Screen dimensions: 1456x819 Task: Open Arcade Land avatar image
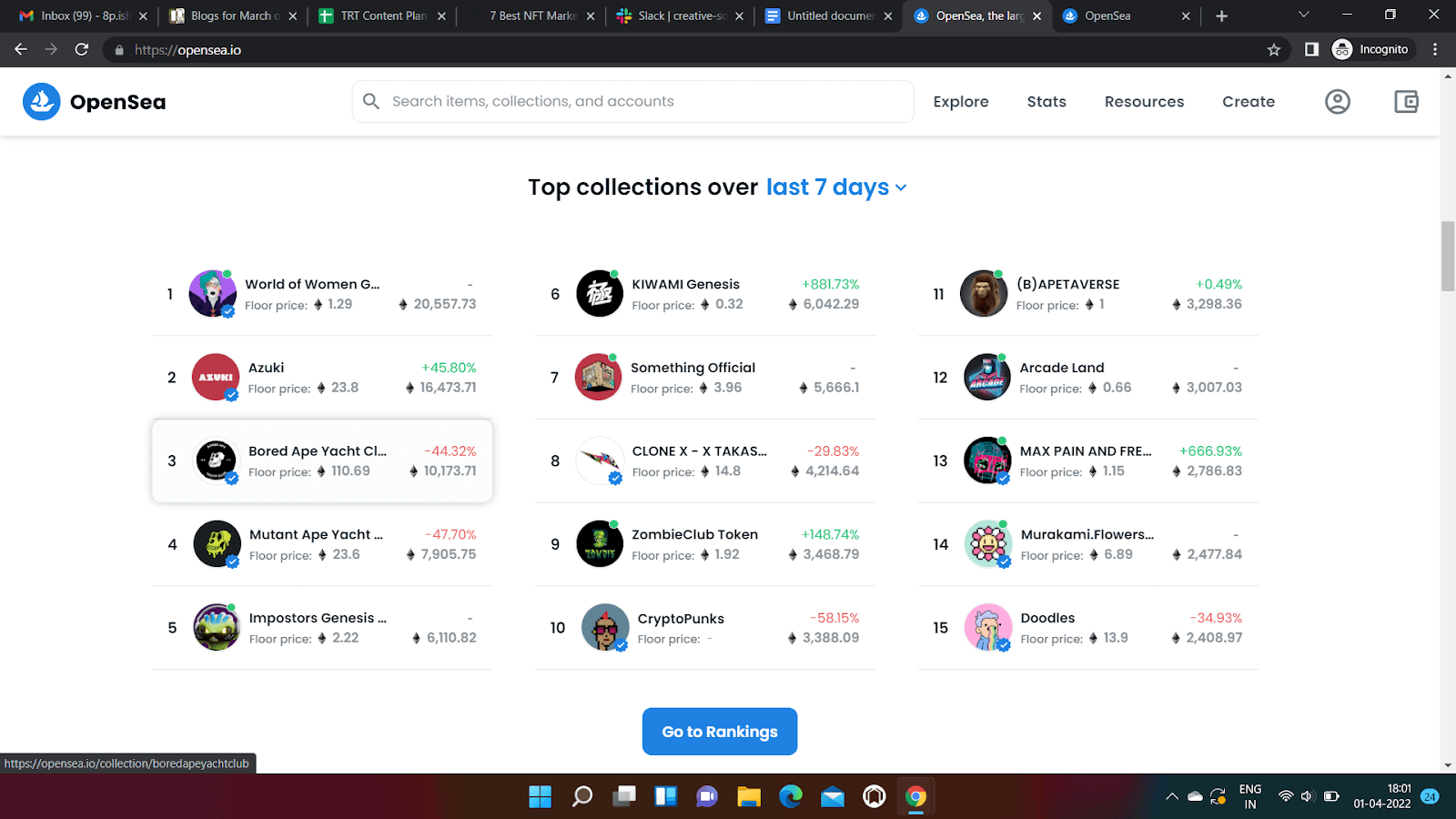[x=987, y=377]
